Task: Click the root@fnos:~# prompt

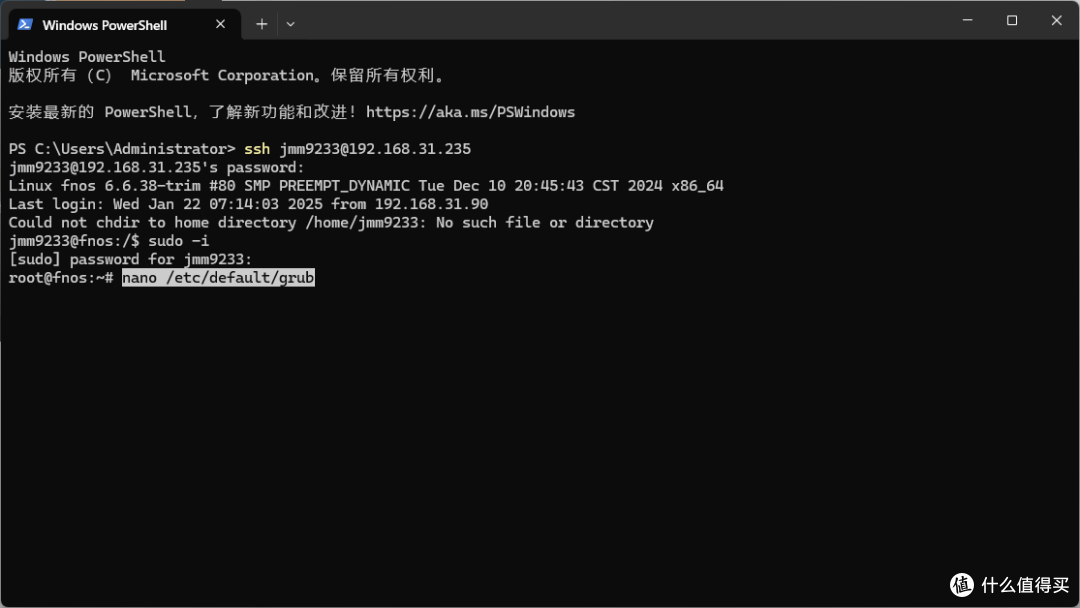Action: tap(61, 277)
